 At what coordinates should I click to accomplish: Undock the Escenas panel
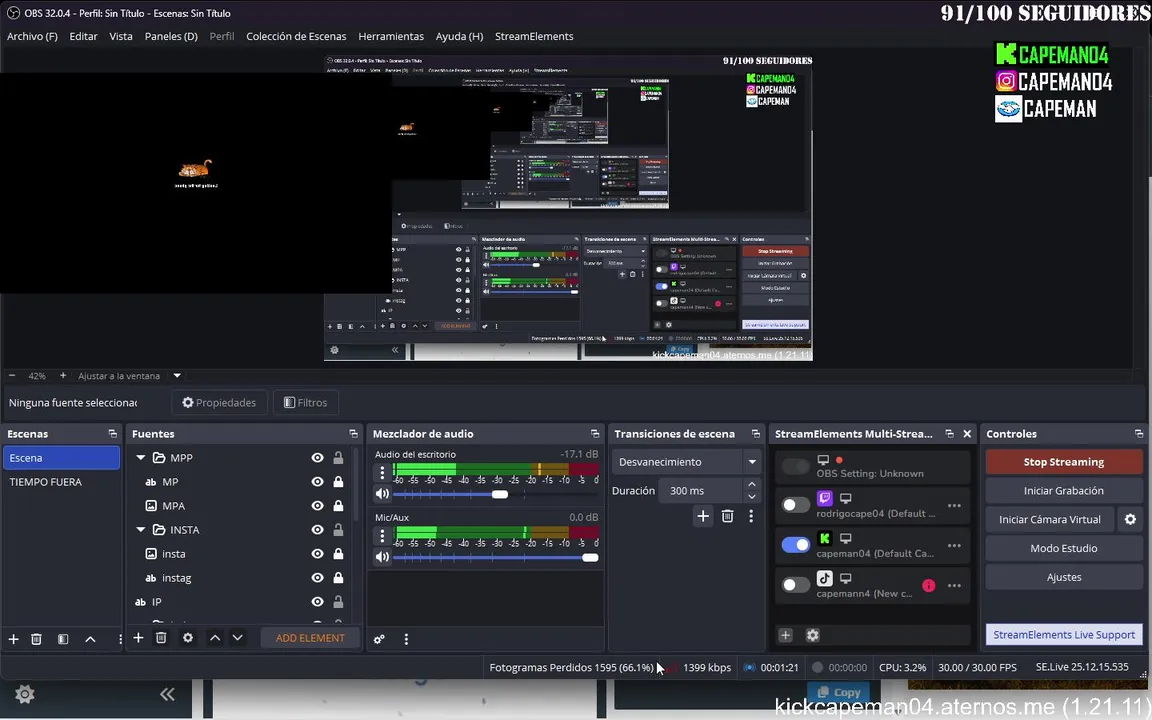coord(112,433)
